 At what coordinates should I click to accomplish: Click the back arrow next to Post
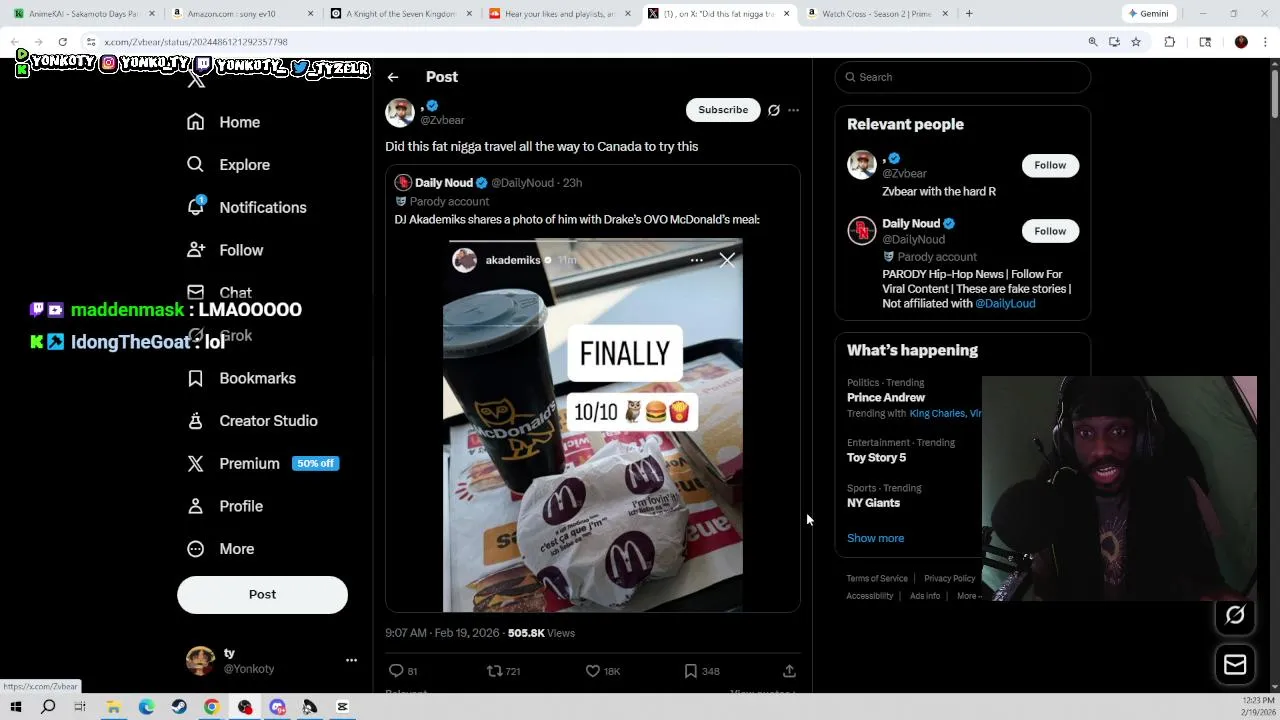point(393,77)
